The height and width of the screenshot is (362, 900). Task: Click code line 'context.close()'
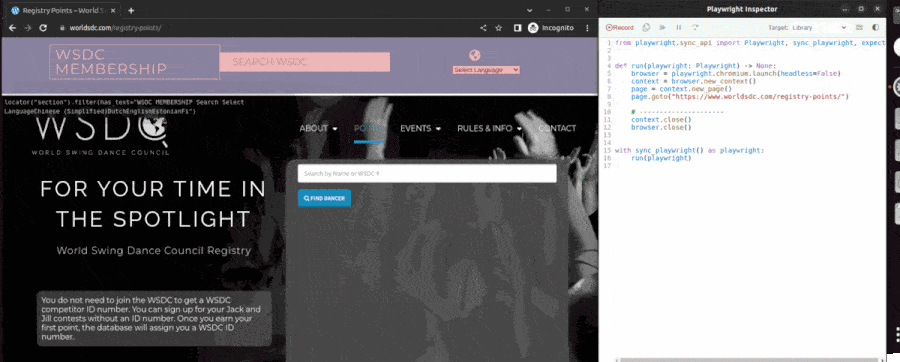tap(661, 120)
